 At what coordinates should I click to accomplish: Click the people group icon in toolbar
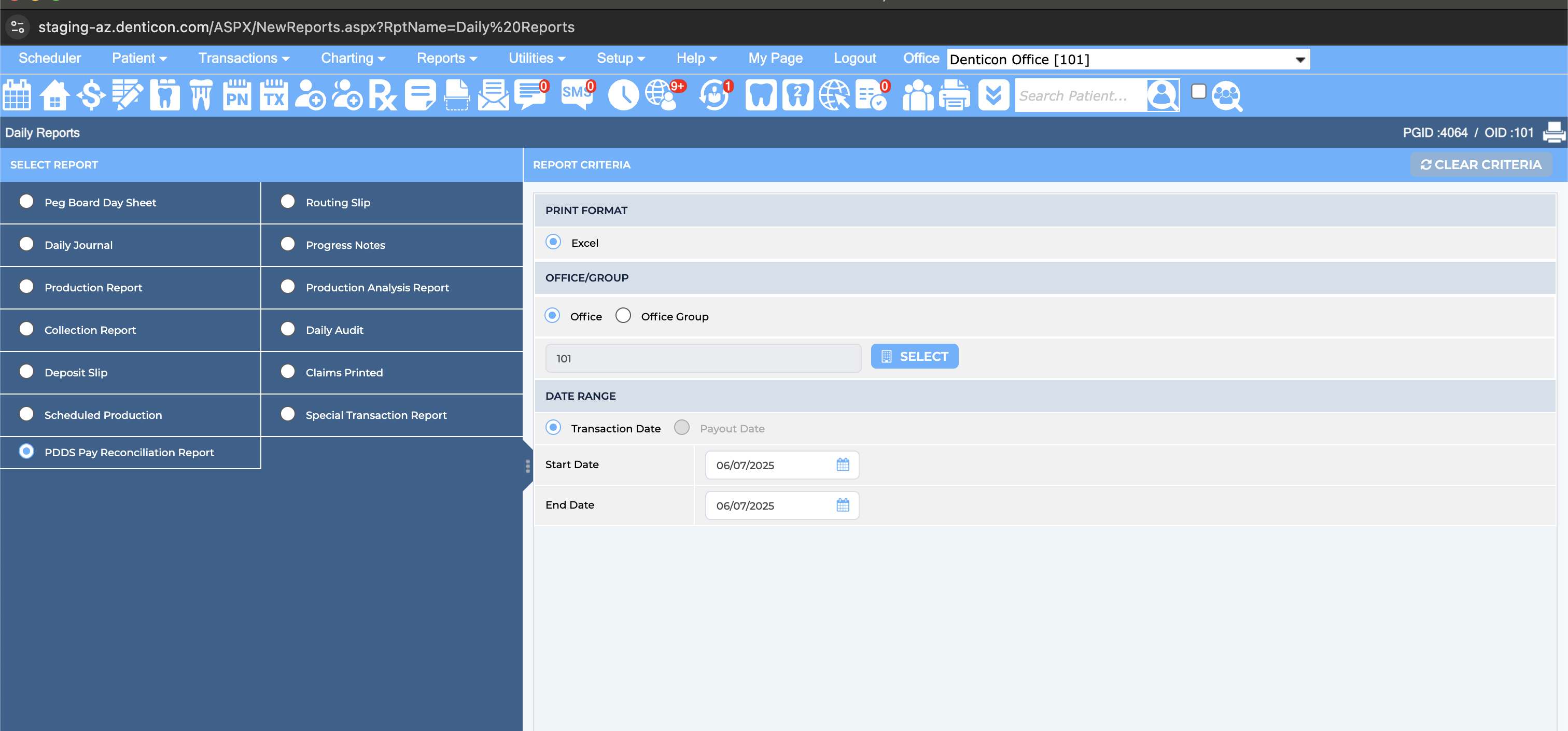(x=918, y=95)
